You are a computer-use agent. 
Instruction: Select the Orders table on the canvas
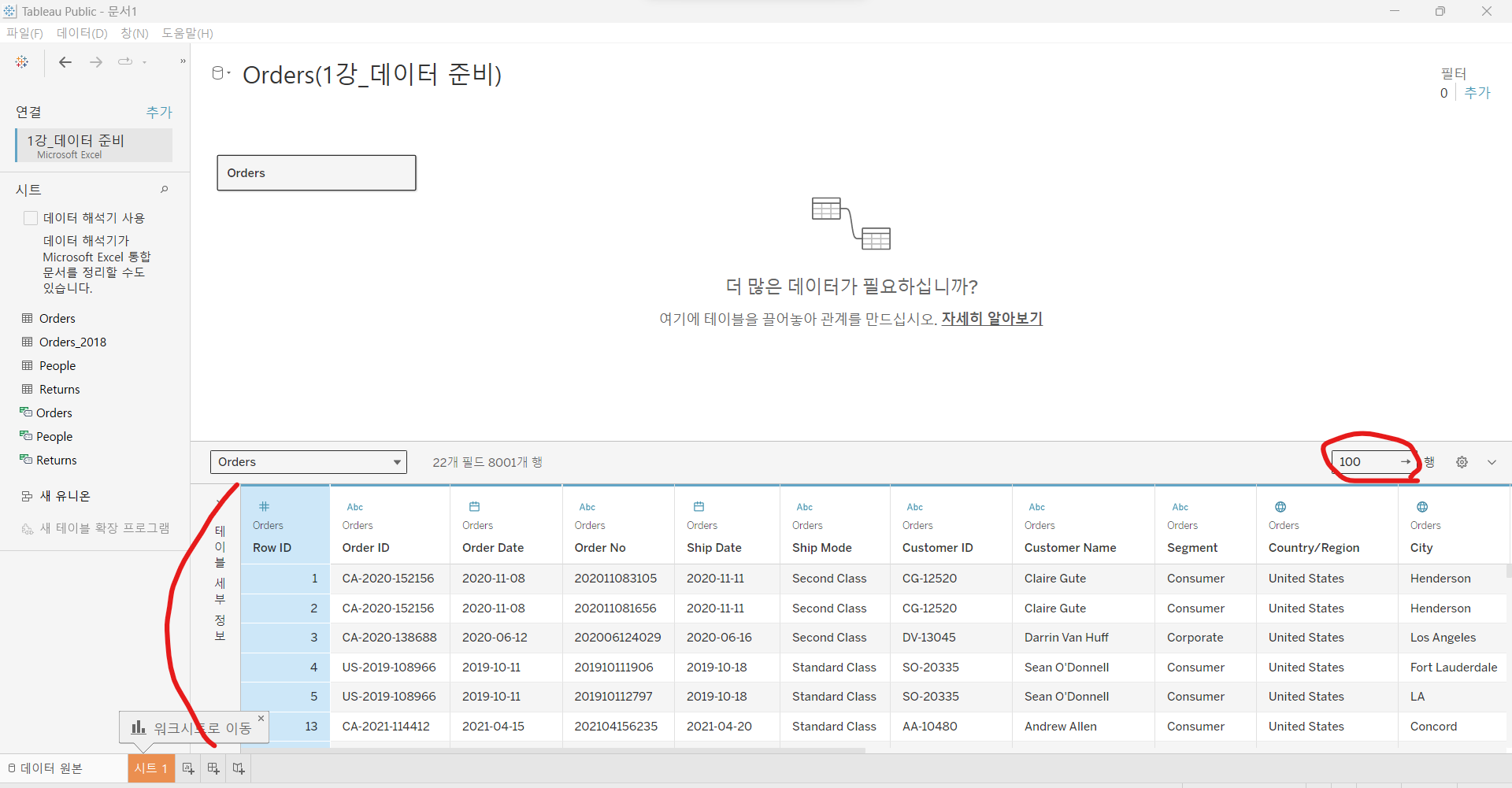[x=317, y=172]
